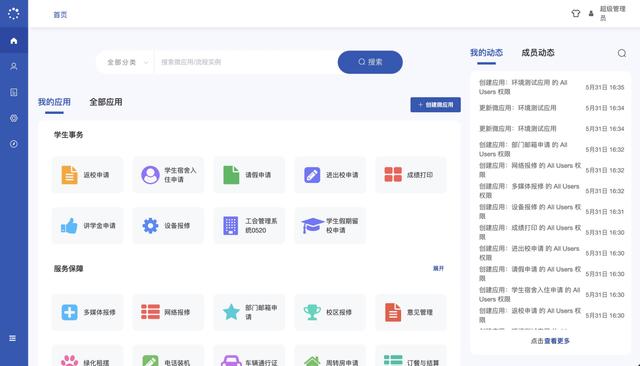Open the user profile sidebar icon
The width and height of the screenshot is (640, 366).
point(14,66)
